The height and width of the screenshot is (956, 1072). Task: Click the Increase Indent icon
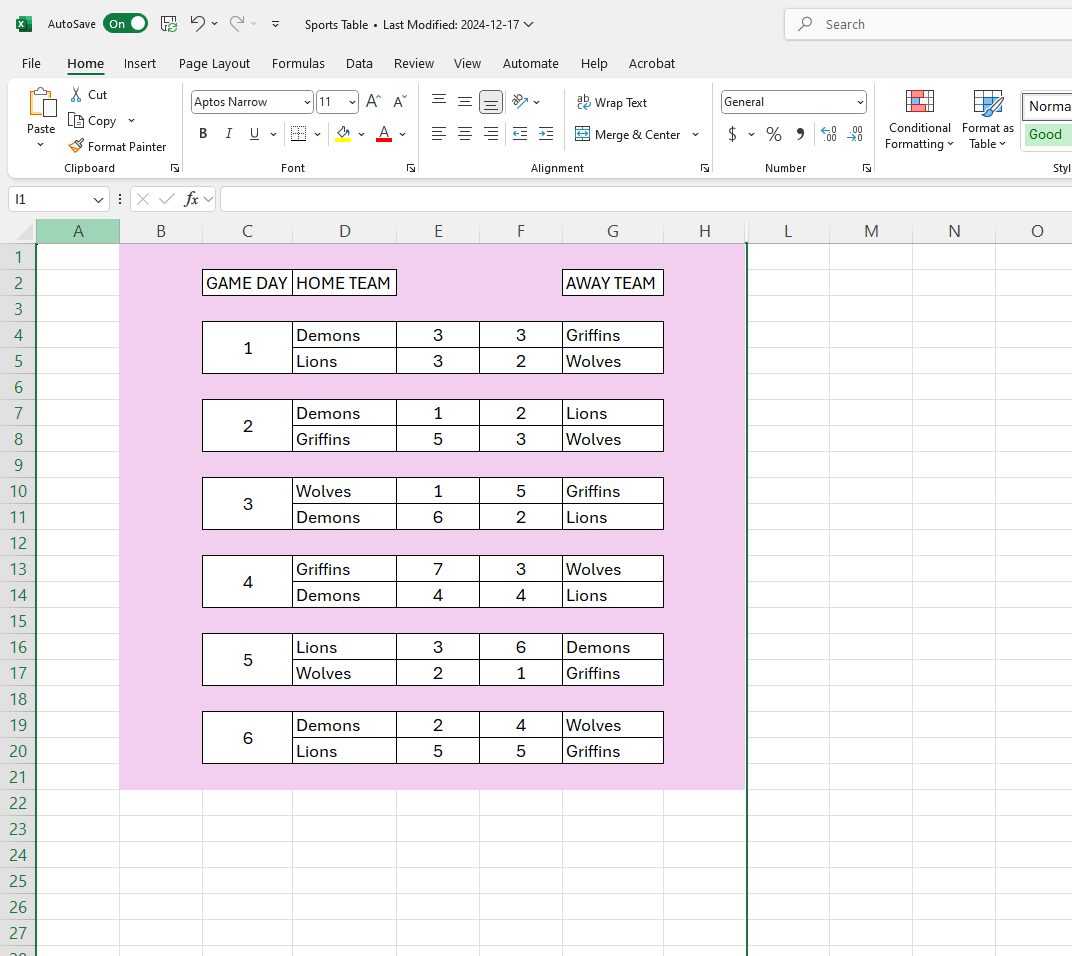point(546,134)
